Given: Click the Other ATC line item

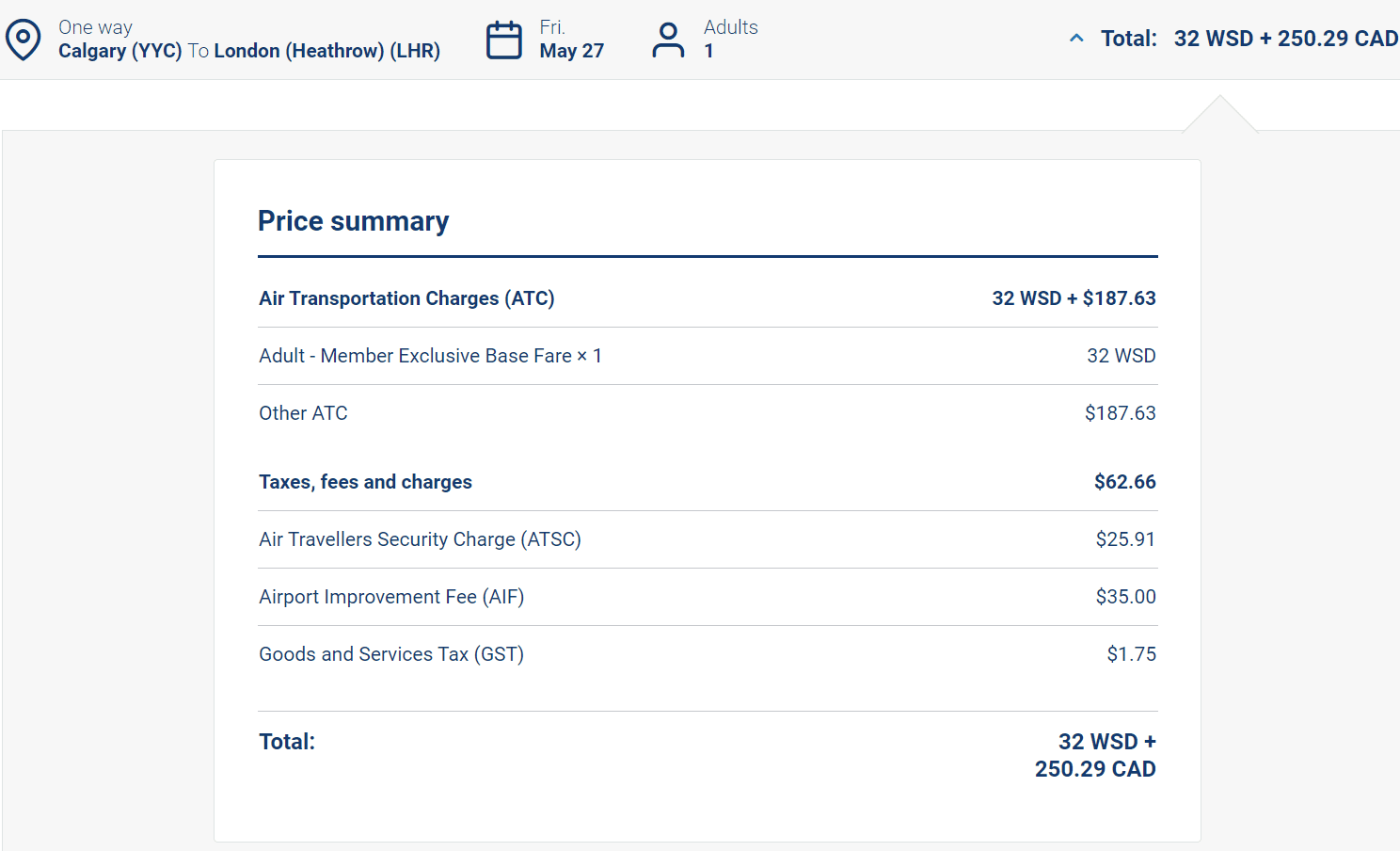Looking at the screenshot, I should click(303, 413).
